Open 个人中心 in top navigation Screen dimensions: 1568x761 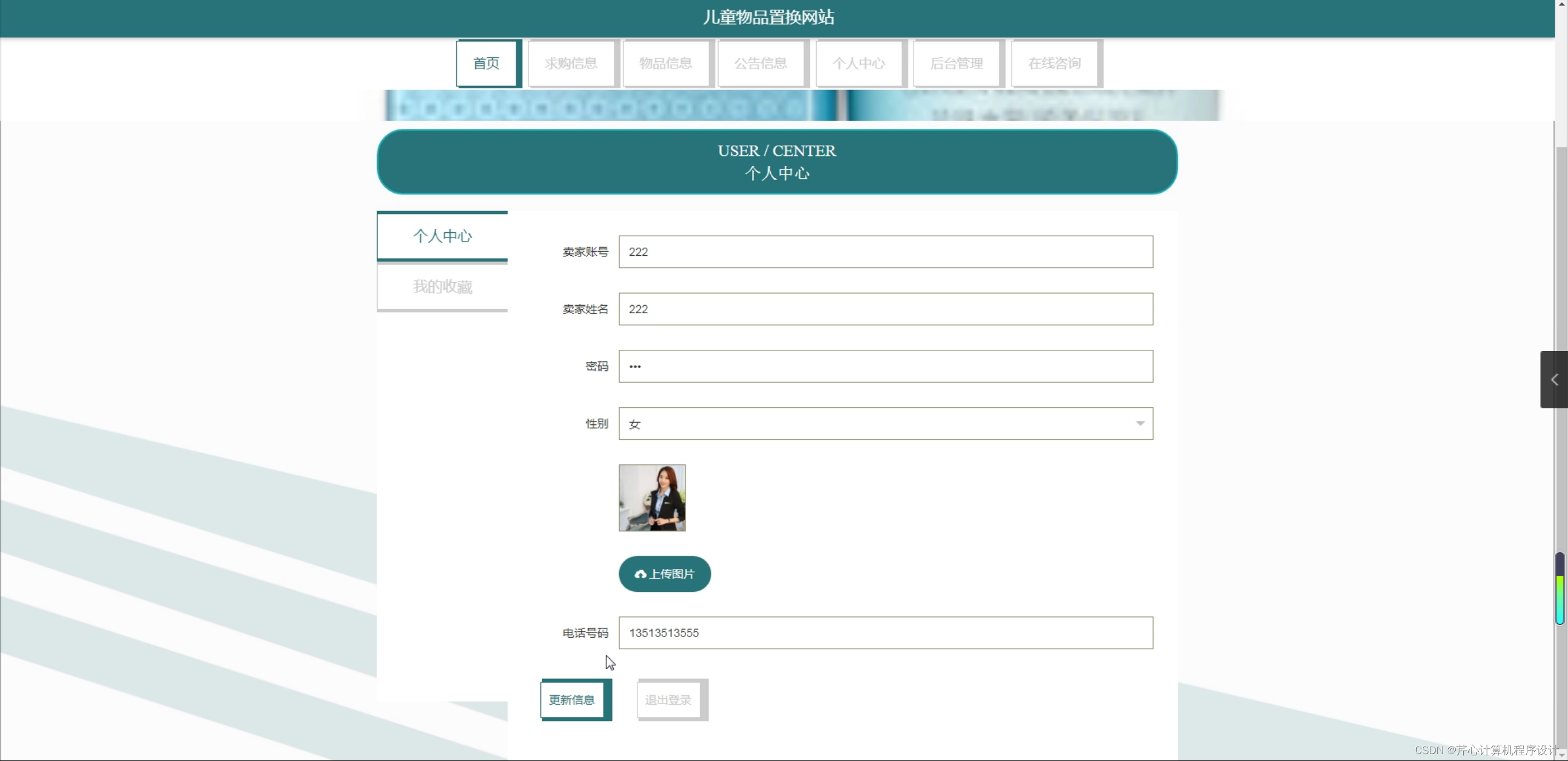859,63
